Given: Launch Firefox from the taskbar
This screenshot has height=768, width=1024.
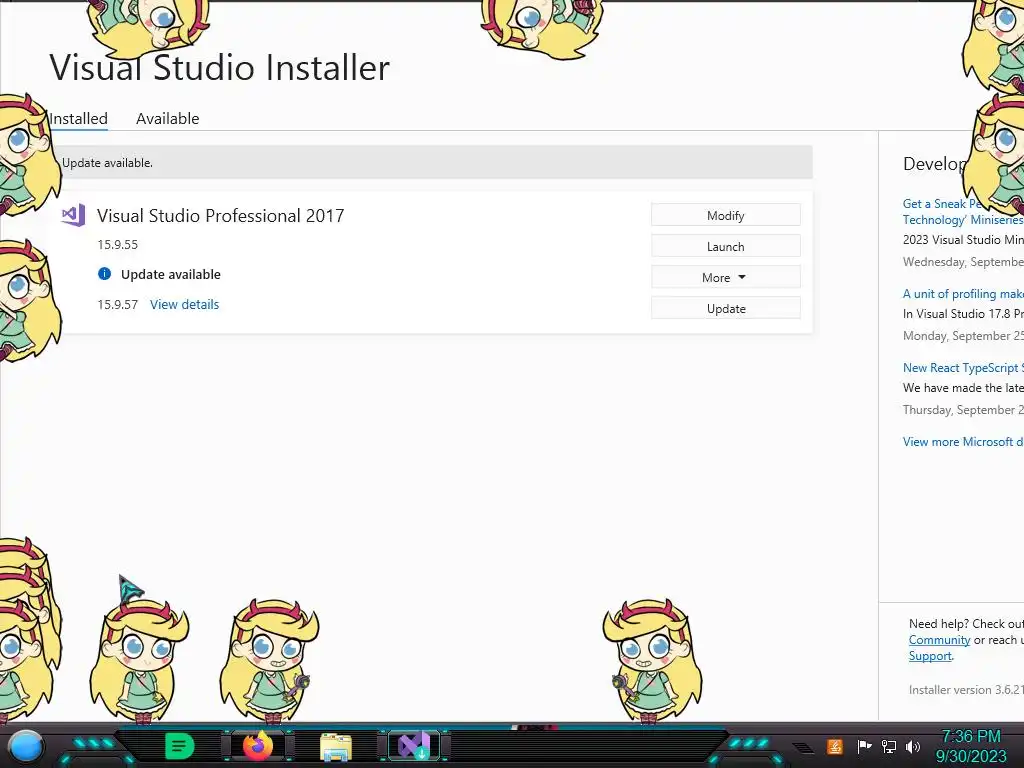Looking at the screenshot, I should 258,746.
